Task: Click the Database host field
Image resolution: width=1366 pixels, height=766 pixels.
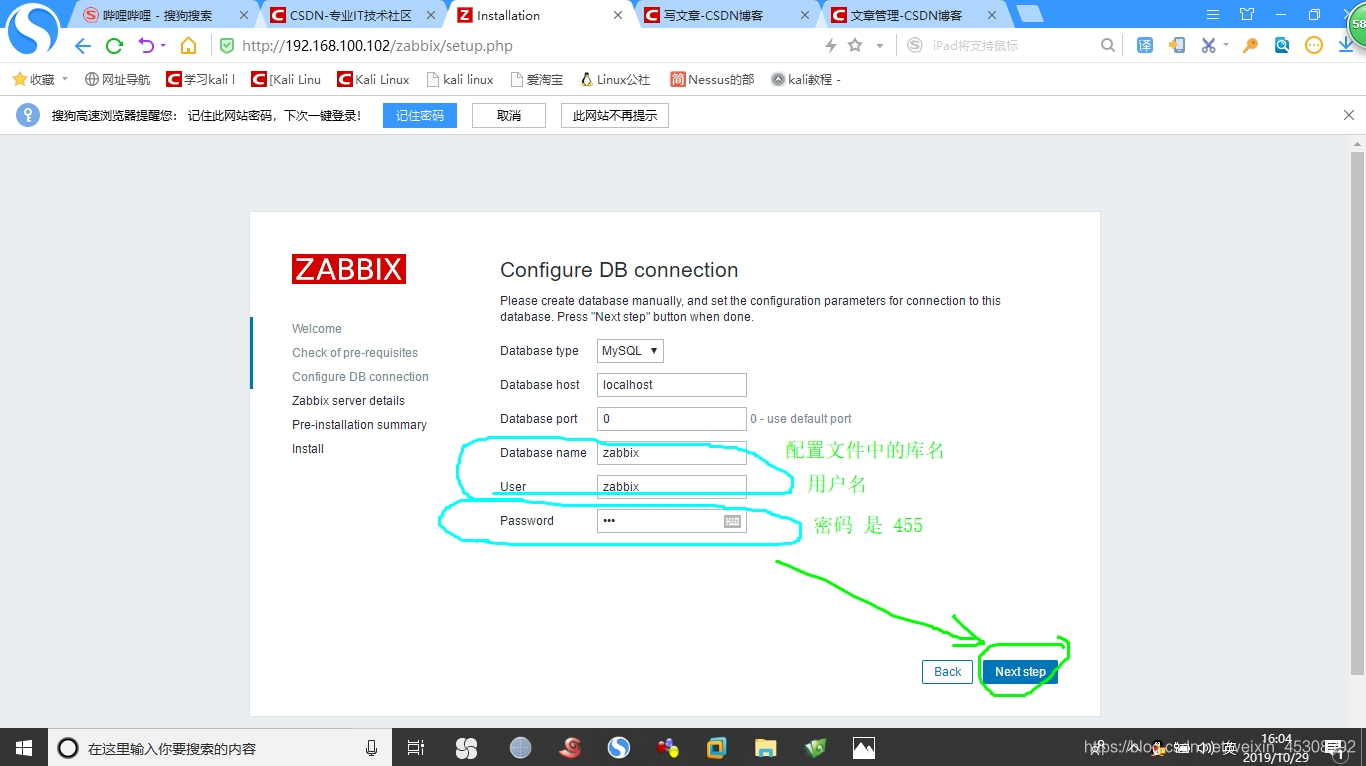Action: coord(672,385)
